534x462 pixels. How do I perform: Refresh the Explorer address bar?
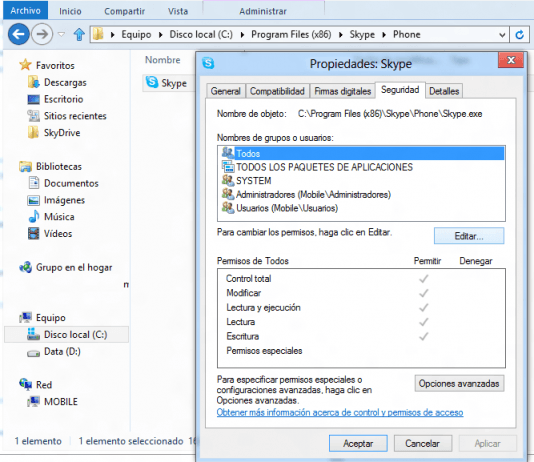point(519,34)
